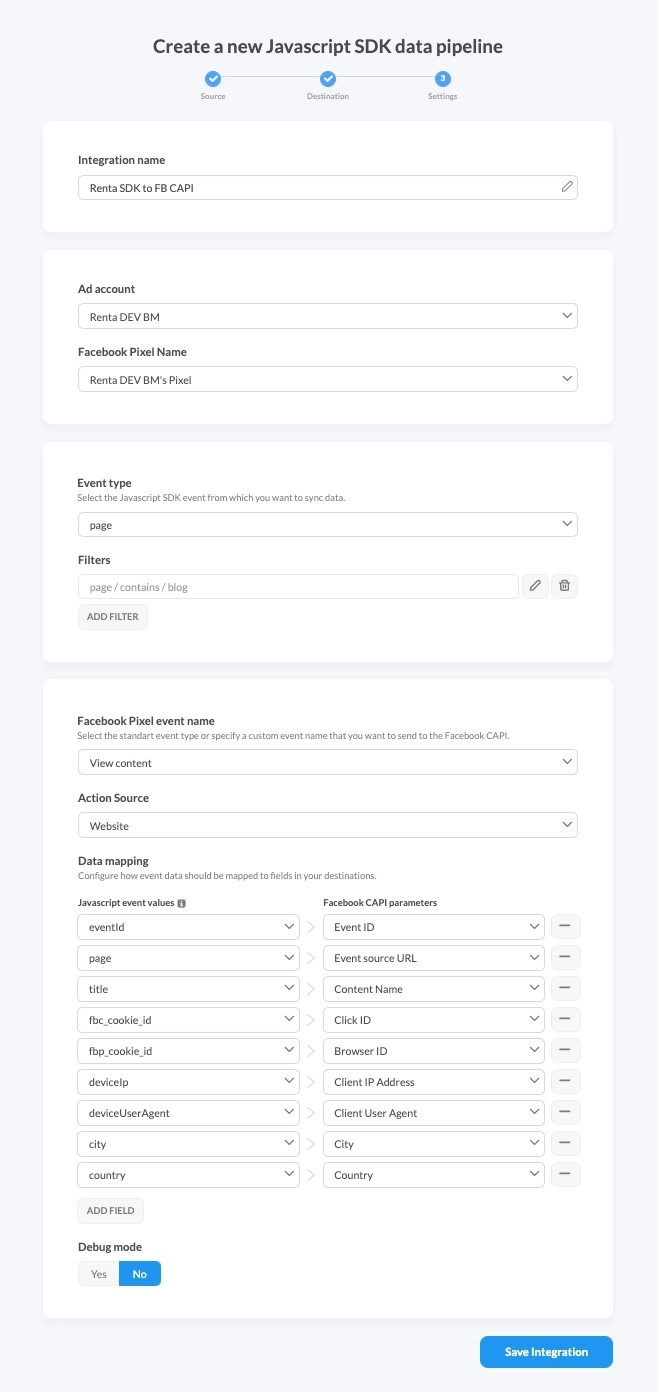
Task: Edit the filter using its pencil icon
Action: click(x=535, y=586)
